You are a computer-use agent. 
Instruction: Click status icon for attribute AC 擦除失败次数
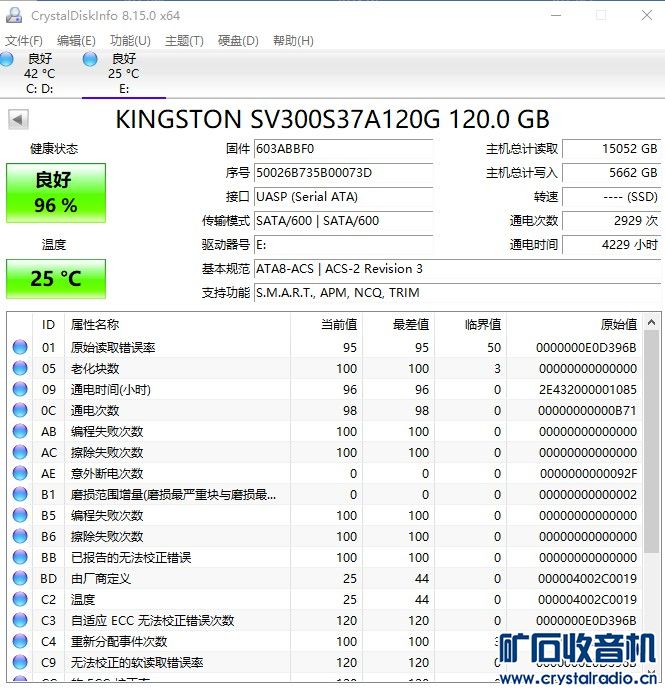tap(20, 452)
